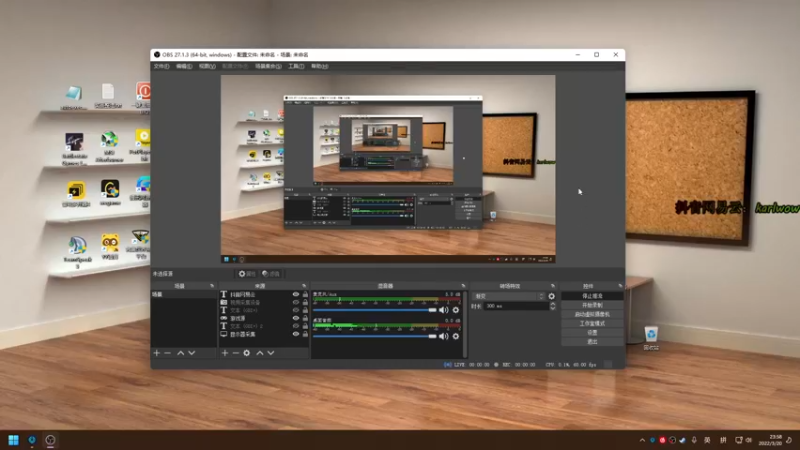Click the OBS Studio taskbar icon
Viewport: 800px width, 450px height.
pos(50,440)
